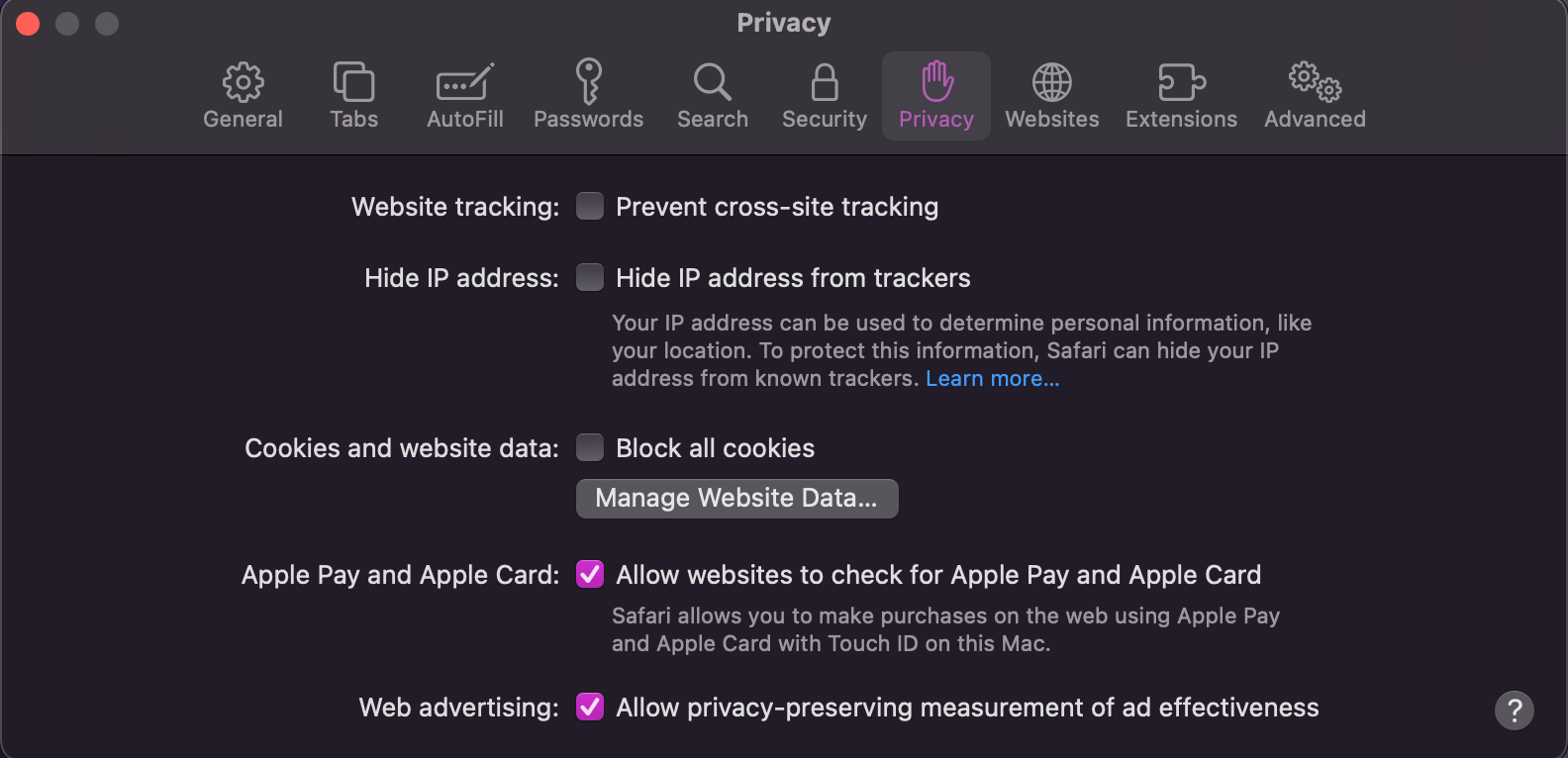1568x758 pixels.
Task: Select the Tabs settings icon
Action: click(353, 94)
